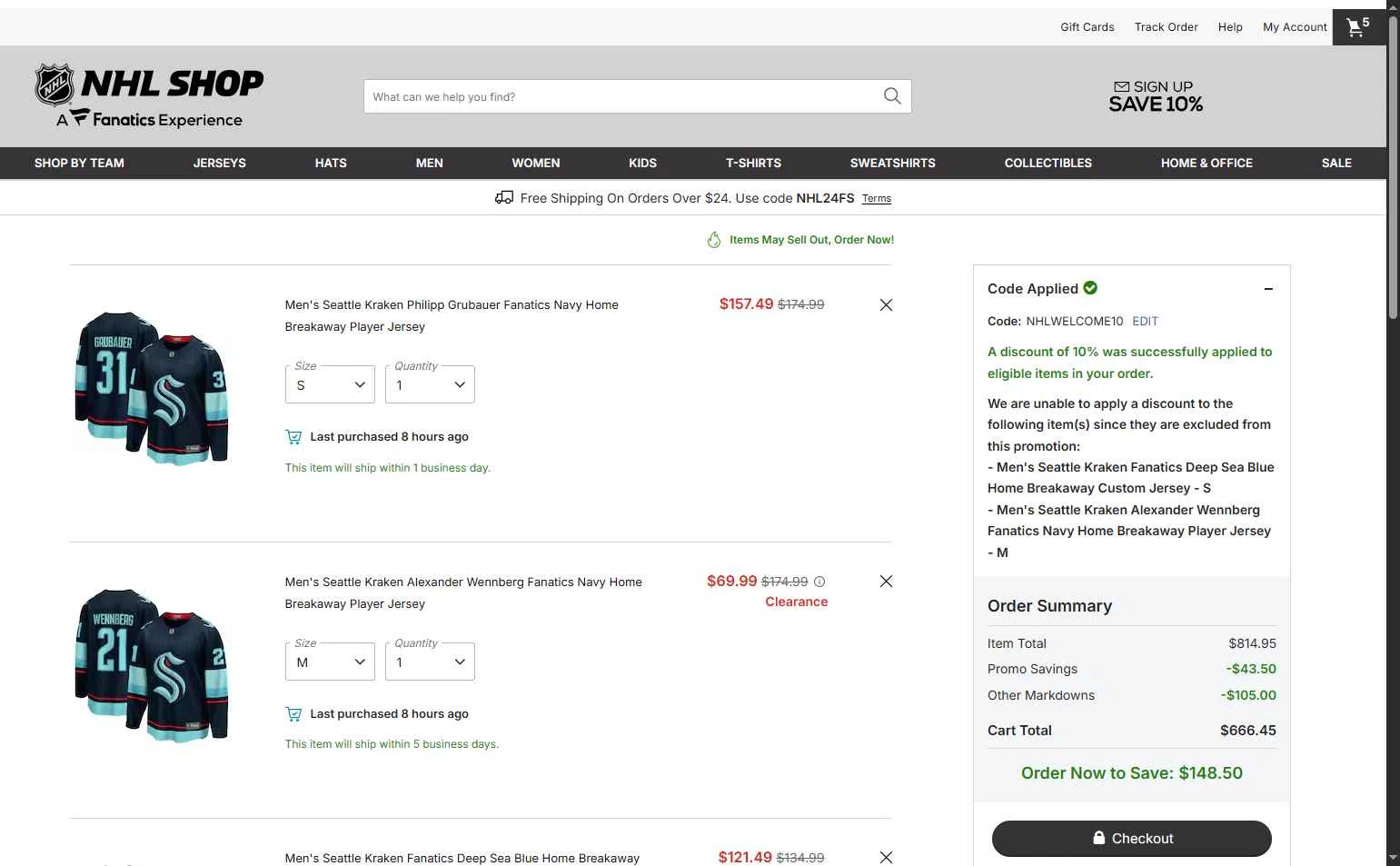Open the Size dropdown for Grubauer jersey
The width and height of the screenshot is (1400, 866).
tap(330, 384)
